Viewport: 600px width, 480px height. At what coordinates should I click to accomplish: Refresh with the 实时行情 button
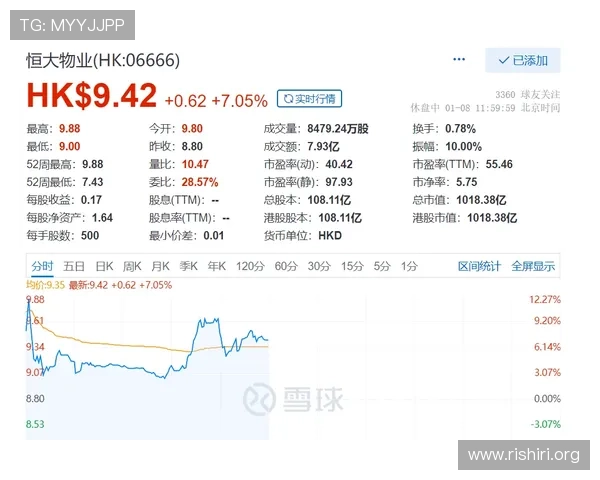[x=309, y=99]
